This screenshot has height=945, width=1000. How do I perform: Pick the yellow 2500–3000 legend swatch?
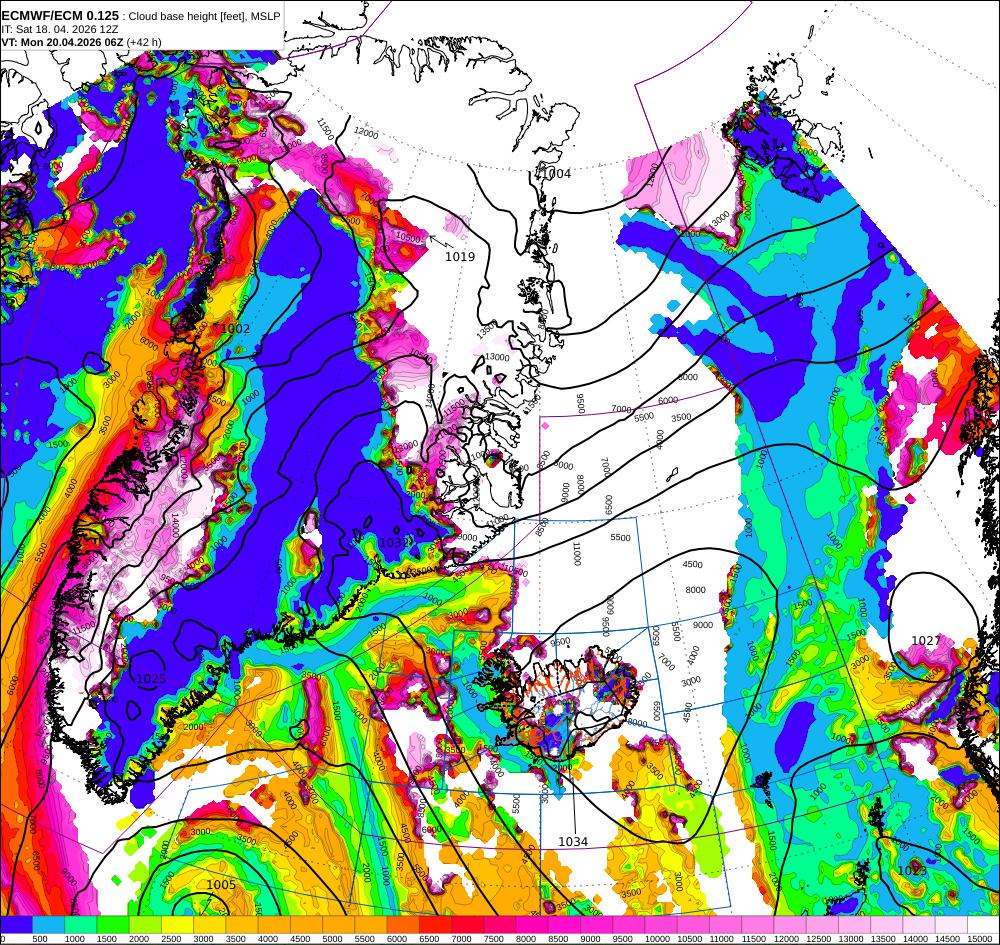177,925
